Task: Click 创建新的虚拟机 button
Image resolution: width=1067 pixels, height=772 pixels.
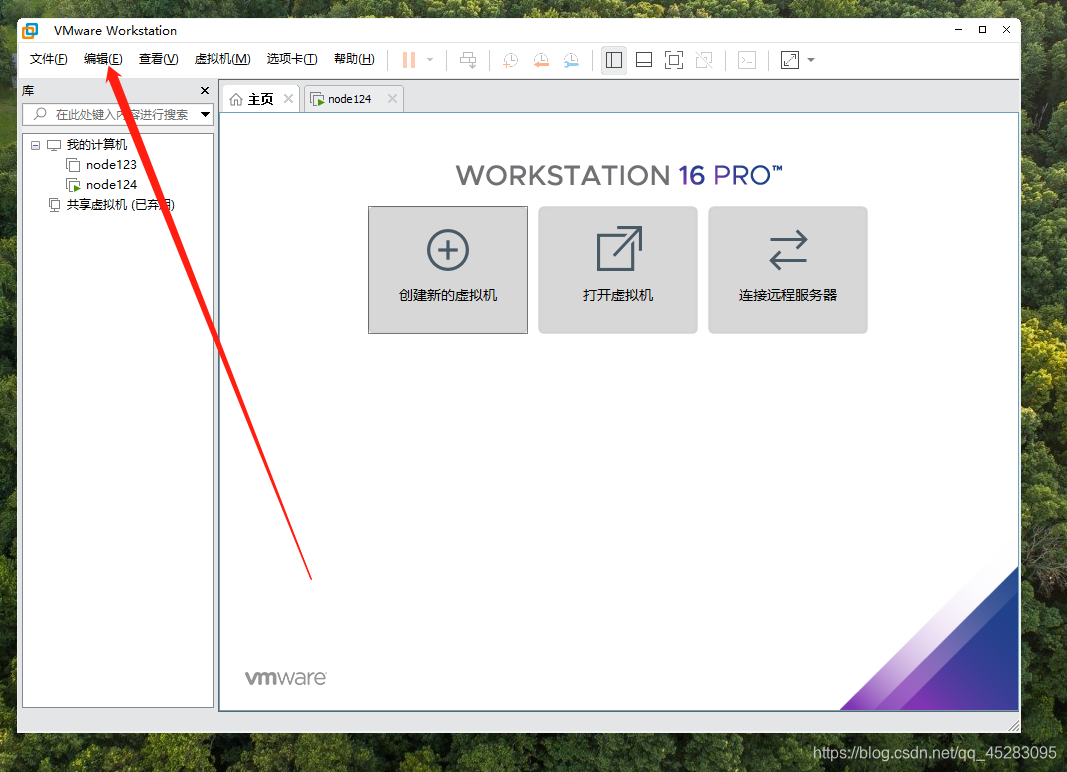Action: click(x=448, y=270)
